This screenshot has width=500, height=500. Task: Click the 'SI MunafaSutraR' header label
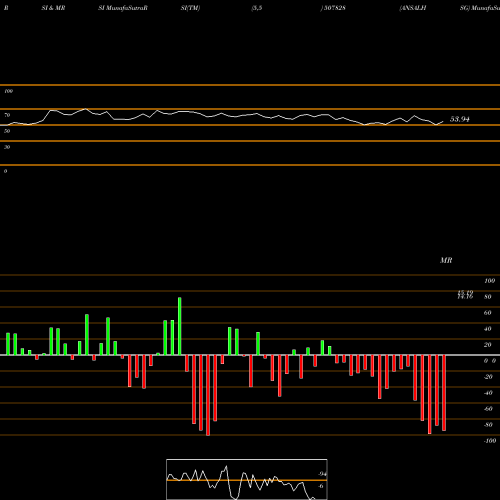pyautogui.click(x=123, y=8)
